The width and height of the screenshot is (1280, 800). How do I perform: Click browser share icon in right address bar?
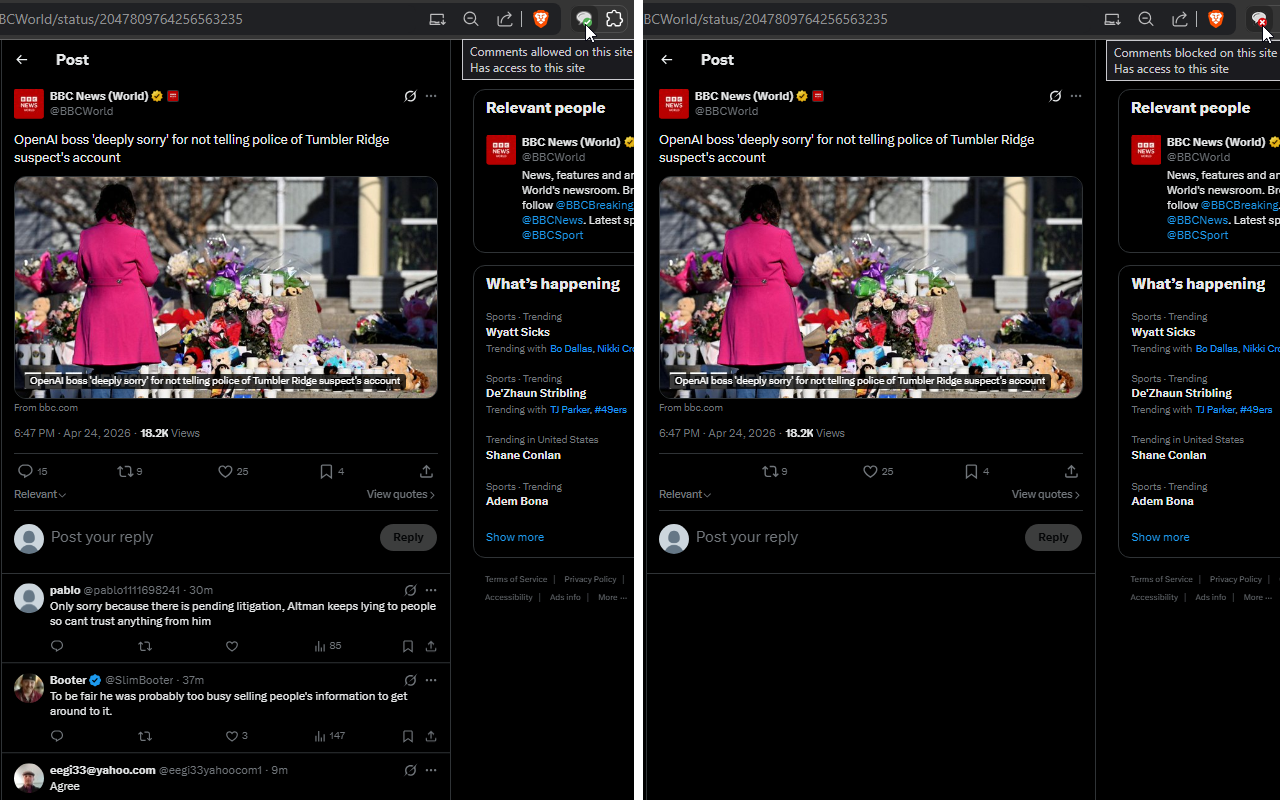coord(1180,19)
